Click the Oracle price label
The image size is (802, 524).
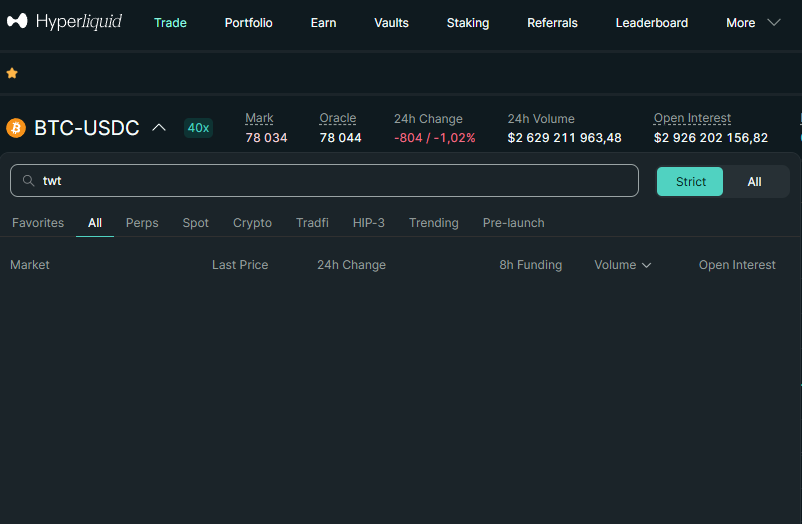(338, 118)
